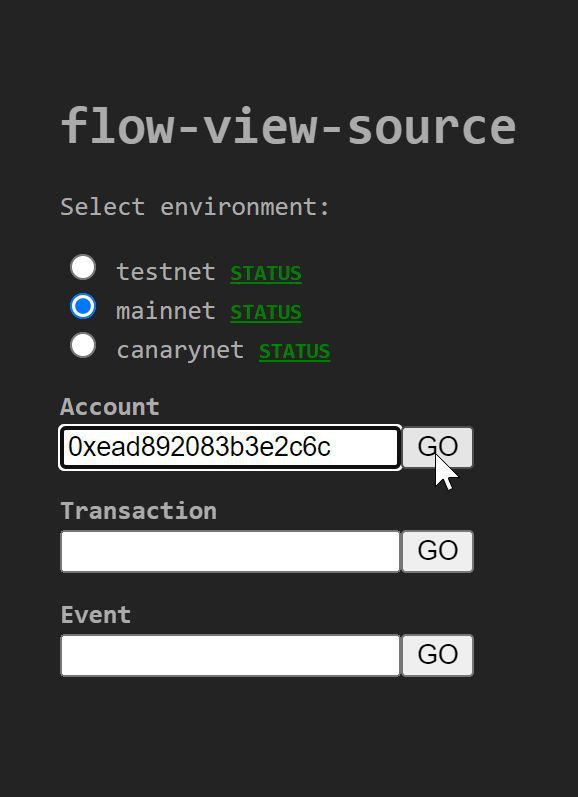This screenshot has height=797, width=578.
Task: Select the testnet radio button
Action: [83, 267]
